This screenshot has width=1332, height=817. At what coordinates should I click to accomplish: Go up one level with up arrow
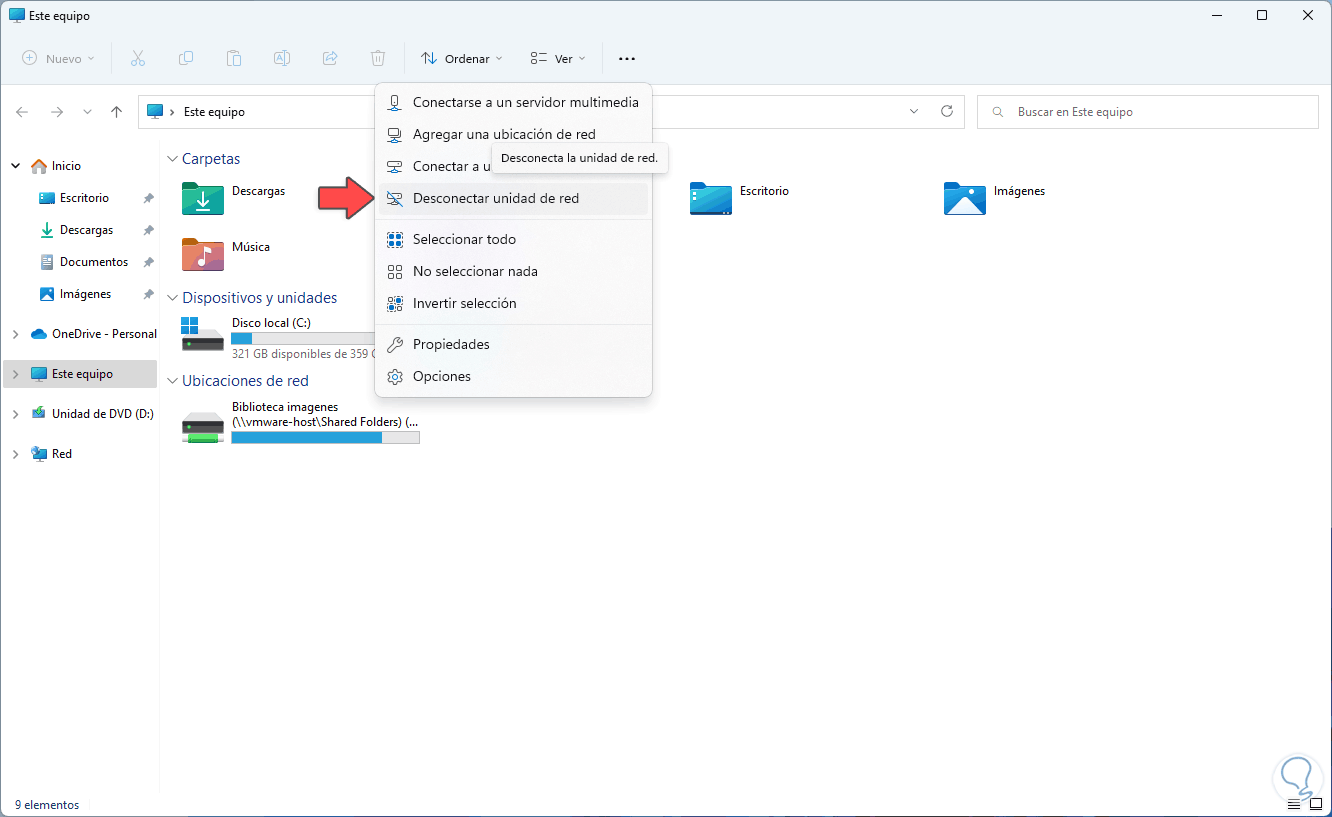[117, 112]
